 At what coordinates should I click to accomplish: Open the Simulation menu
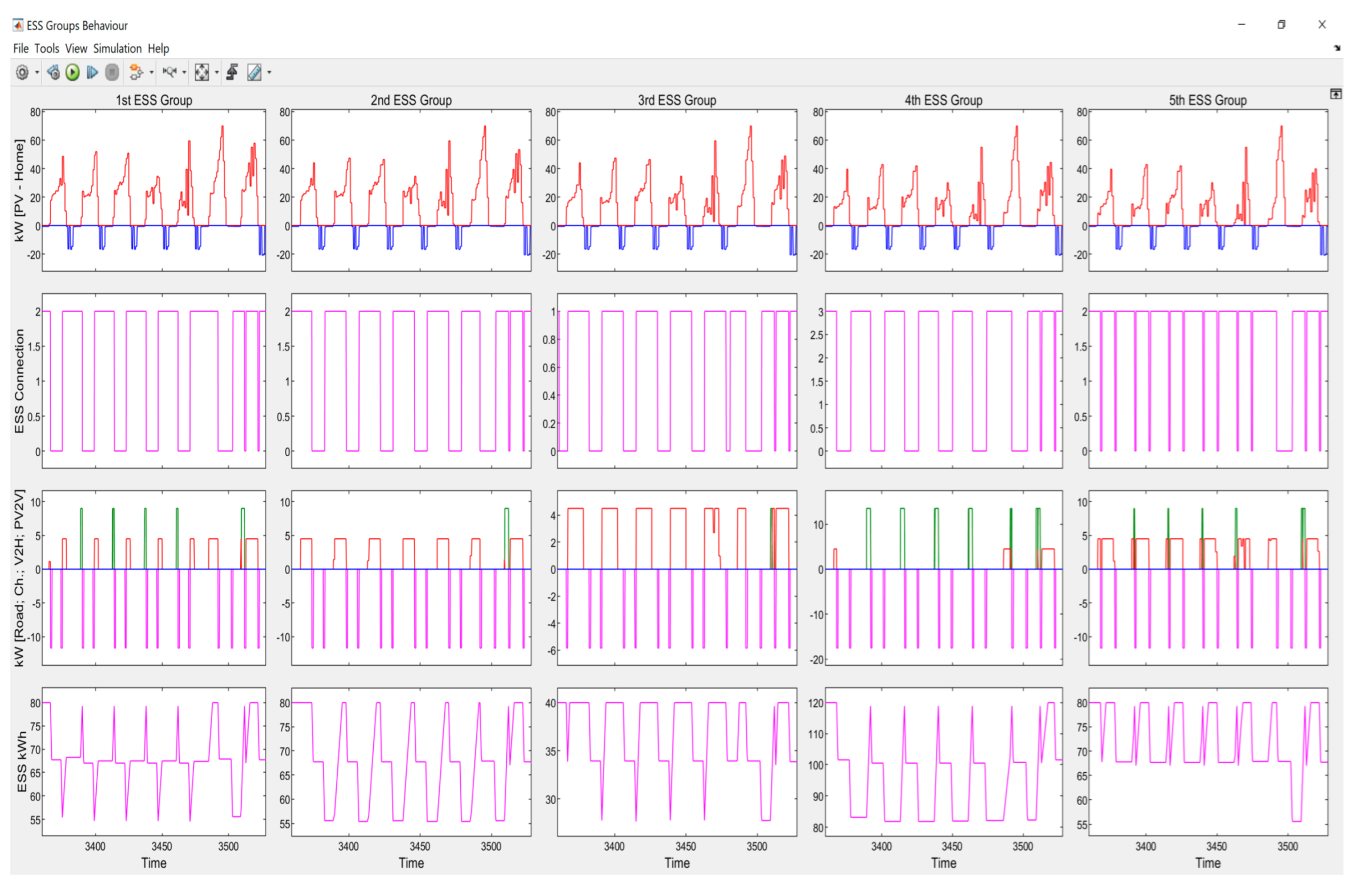pos(117,48)
